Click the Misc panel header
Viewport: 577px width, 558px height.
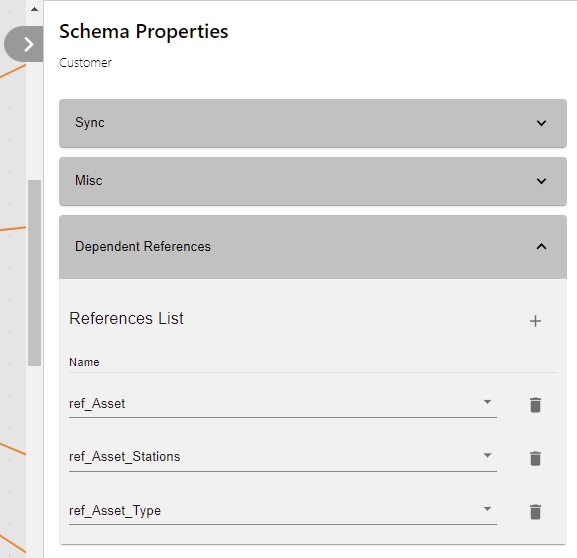point(313,181)
